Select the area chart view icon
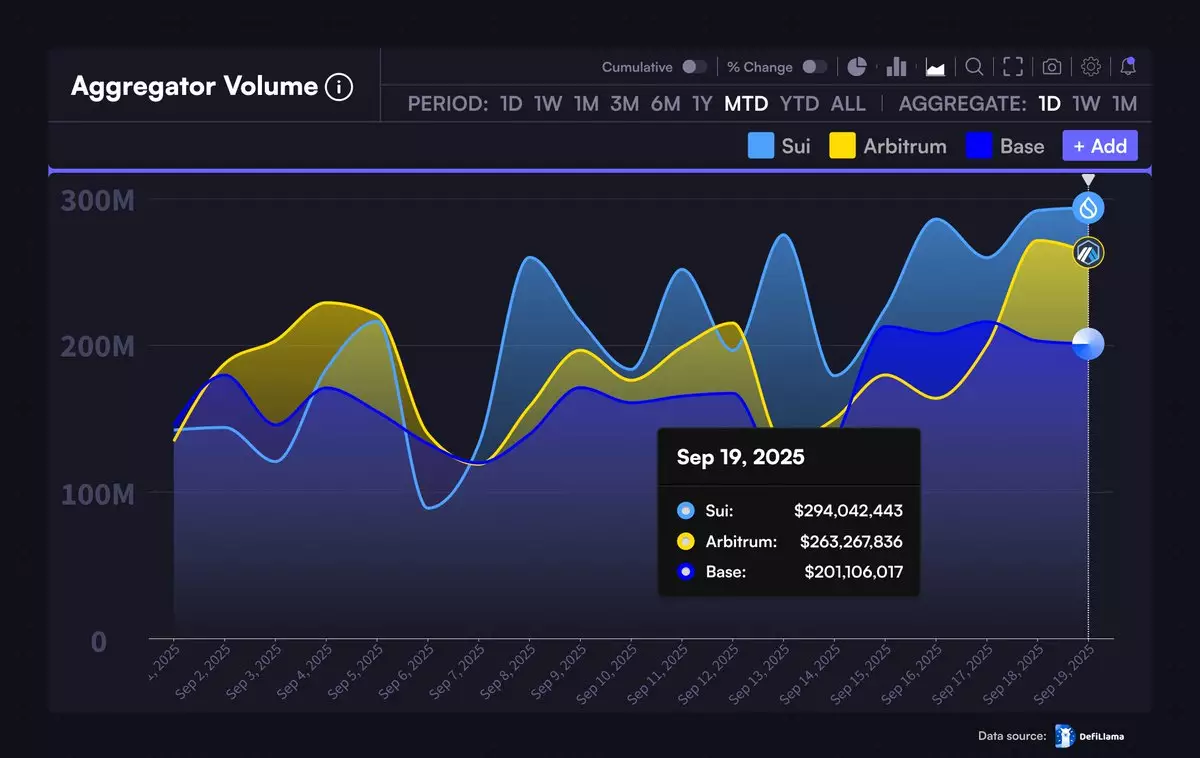The width and height of the screenshot is (1200, 758). 935,67
